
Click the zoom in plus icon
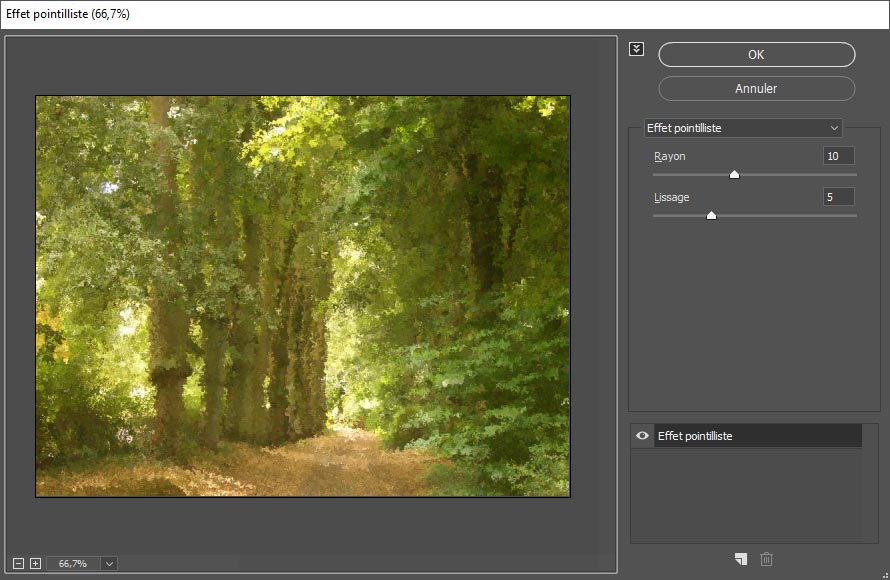(35, 563)
